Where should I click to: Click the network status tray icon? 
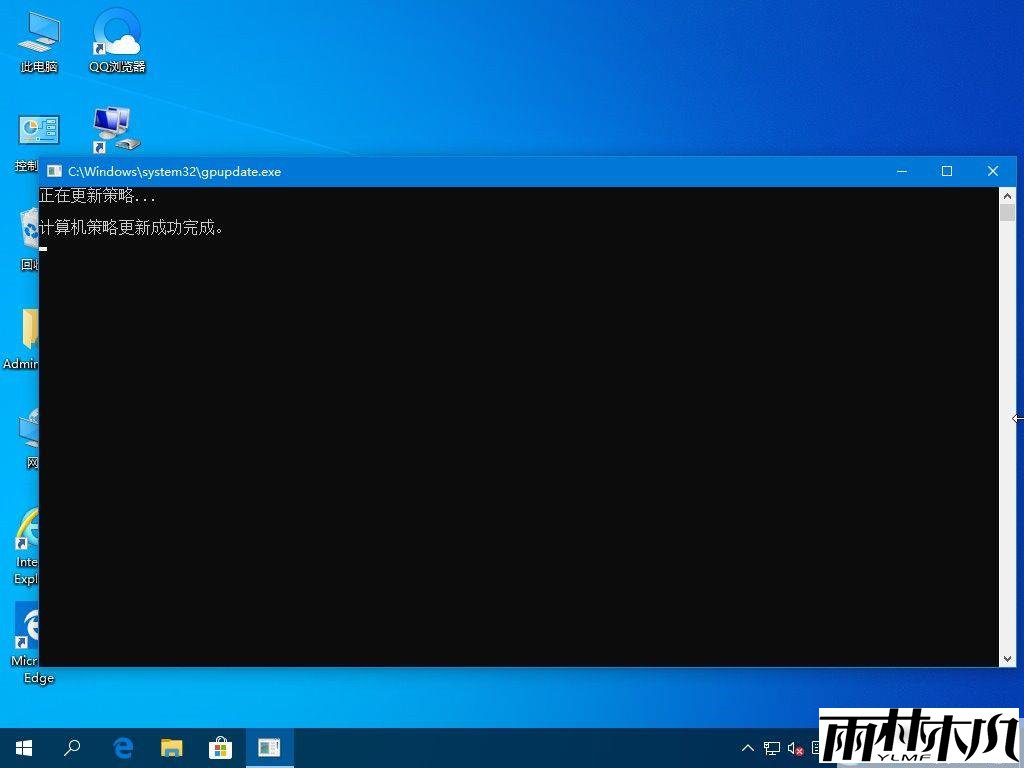pos(772,748)
